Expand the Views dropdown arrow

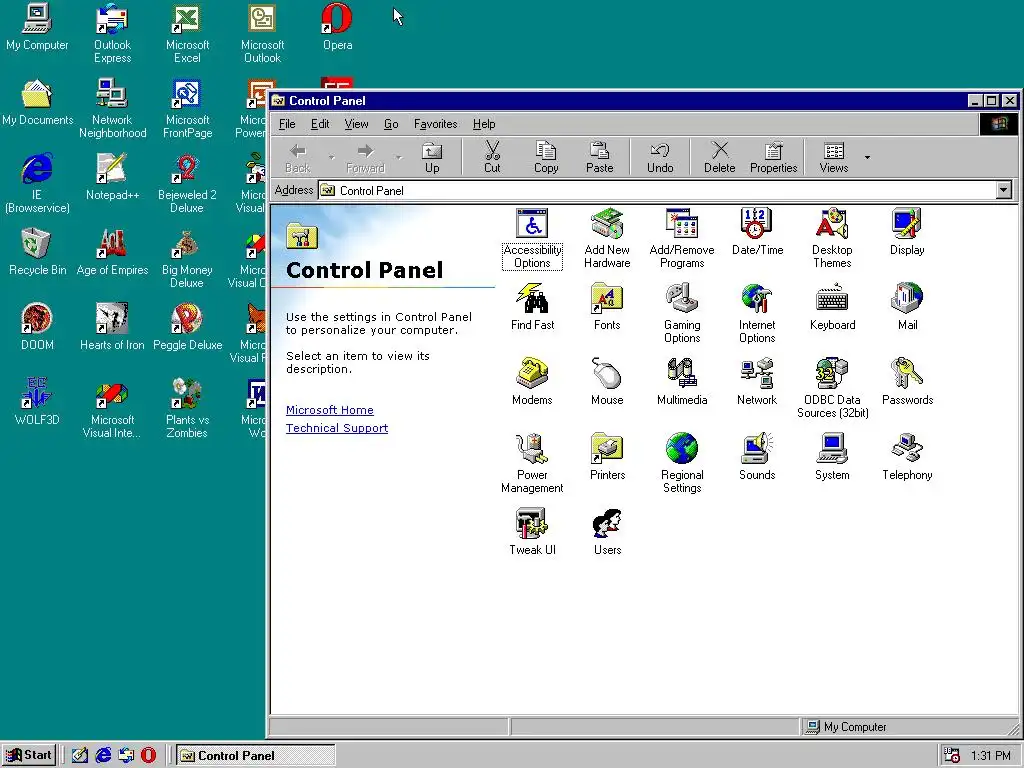pyautogui.click(x=867, y=157)
